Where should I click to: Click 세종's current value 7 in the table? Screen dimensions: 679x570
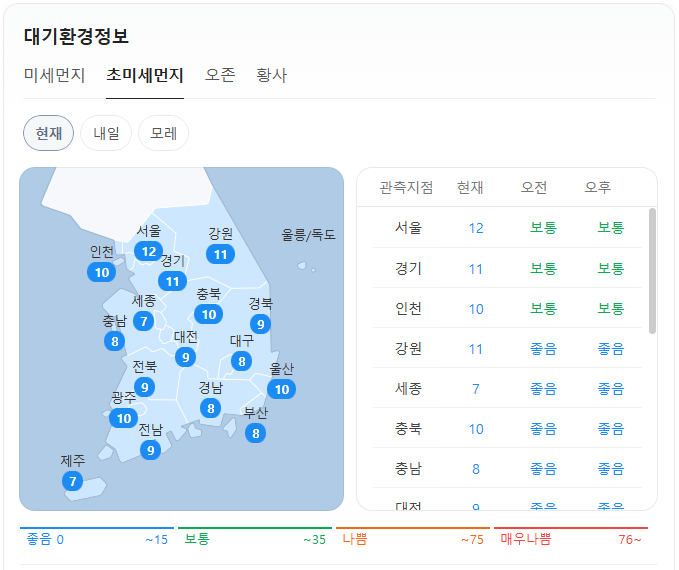[x=476, y=389]
